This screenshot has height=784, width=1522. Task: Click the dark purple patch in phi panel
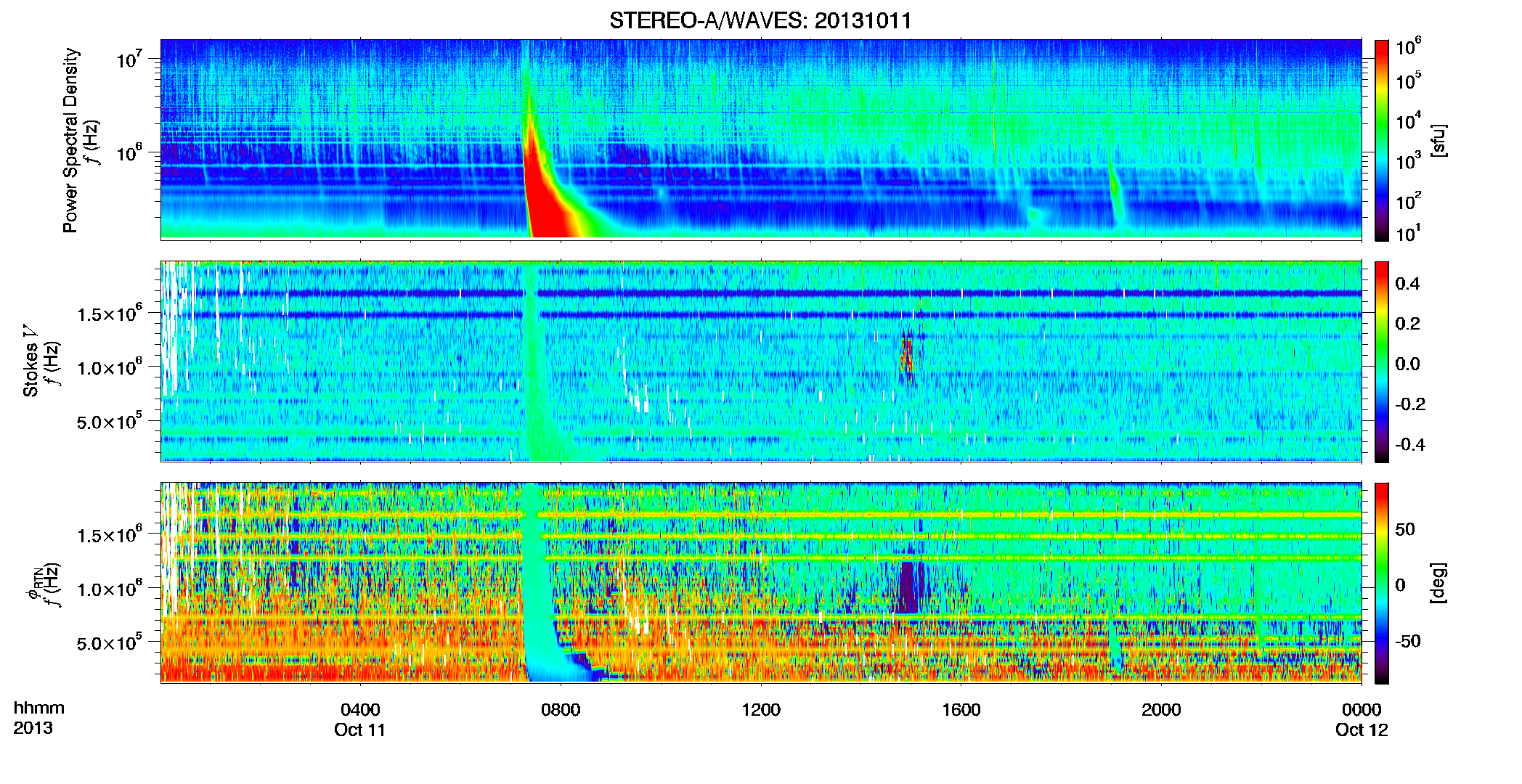(909, 587)
